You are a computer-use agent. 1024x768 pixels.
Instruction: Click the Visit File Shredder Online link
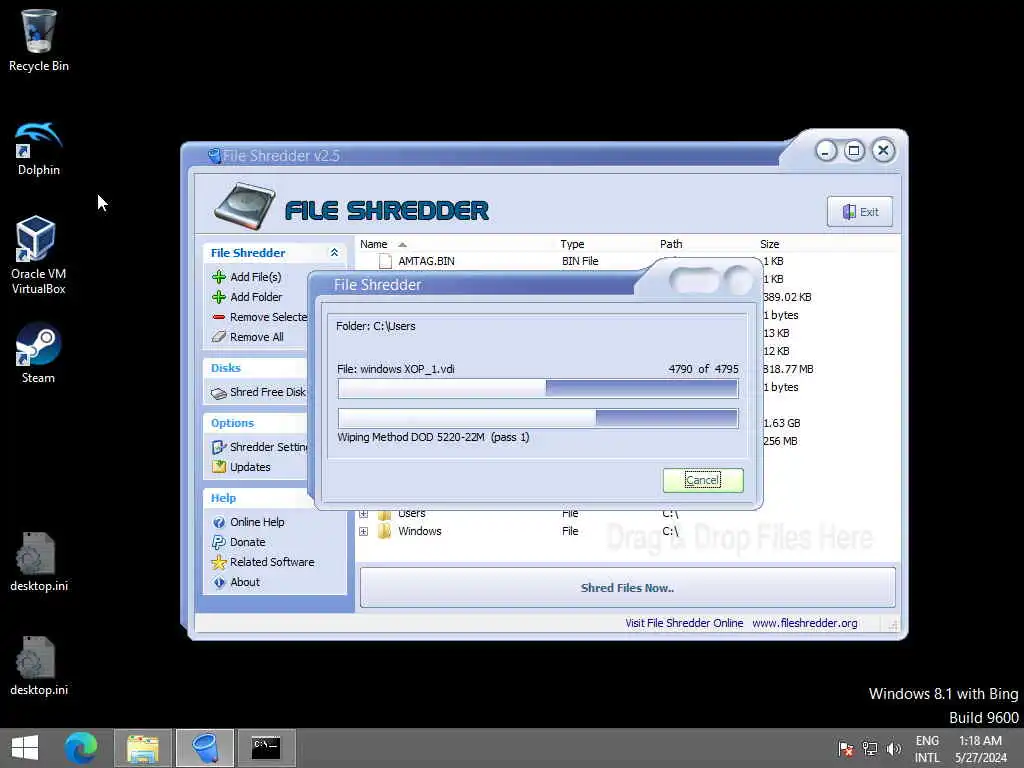click(x=684, y=623)
